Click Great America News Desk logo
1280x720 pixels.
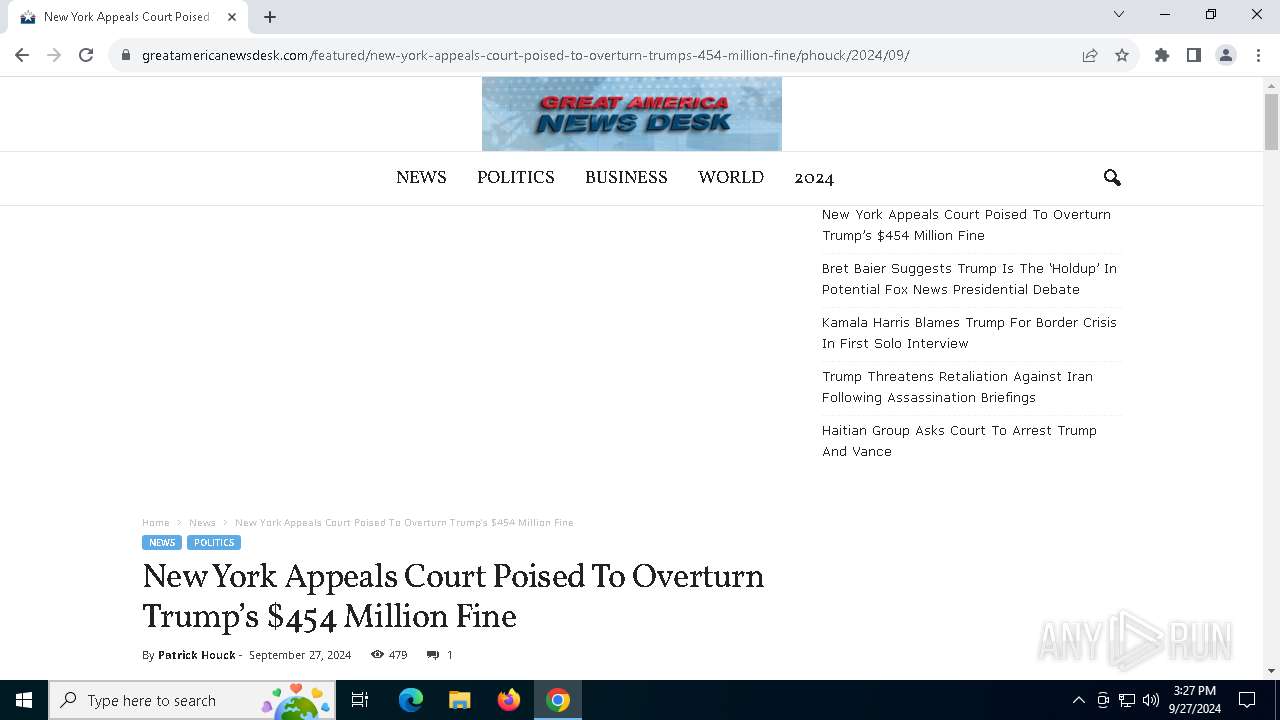(632, 114)
